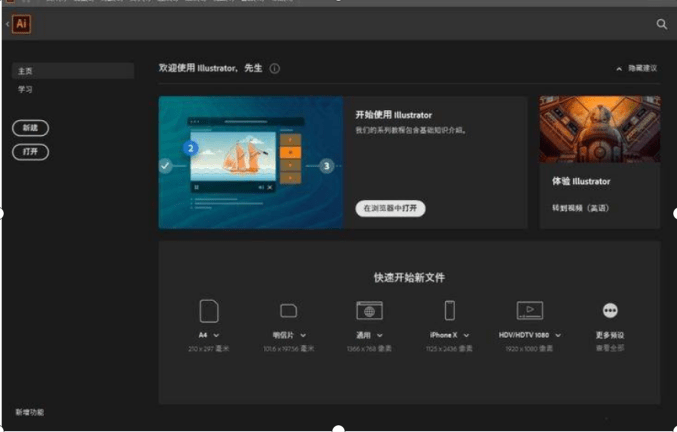This screenshot has width=677, height=432.
Task: Open the 新增功能 what's new link
Action: (29, 412)
